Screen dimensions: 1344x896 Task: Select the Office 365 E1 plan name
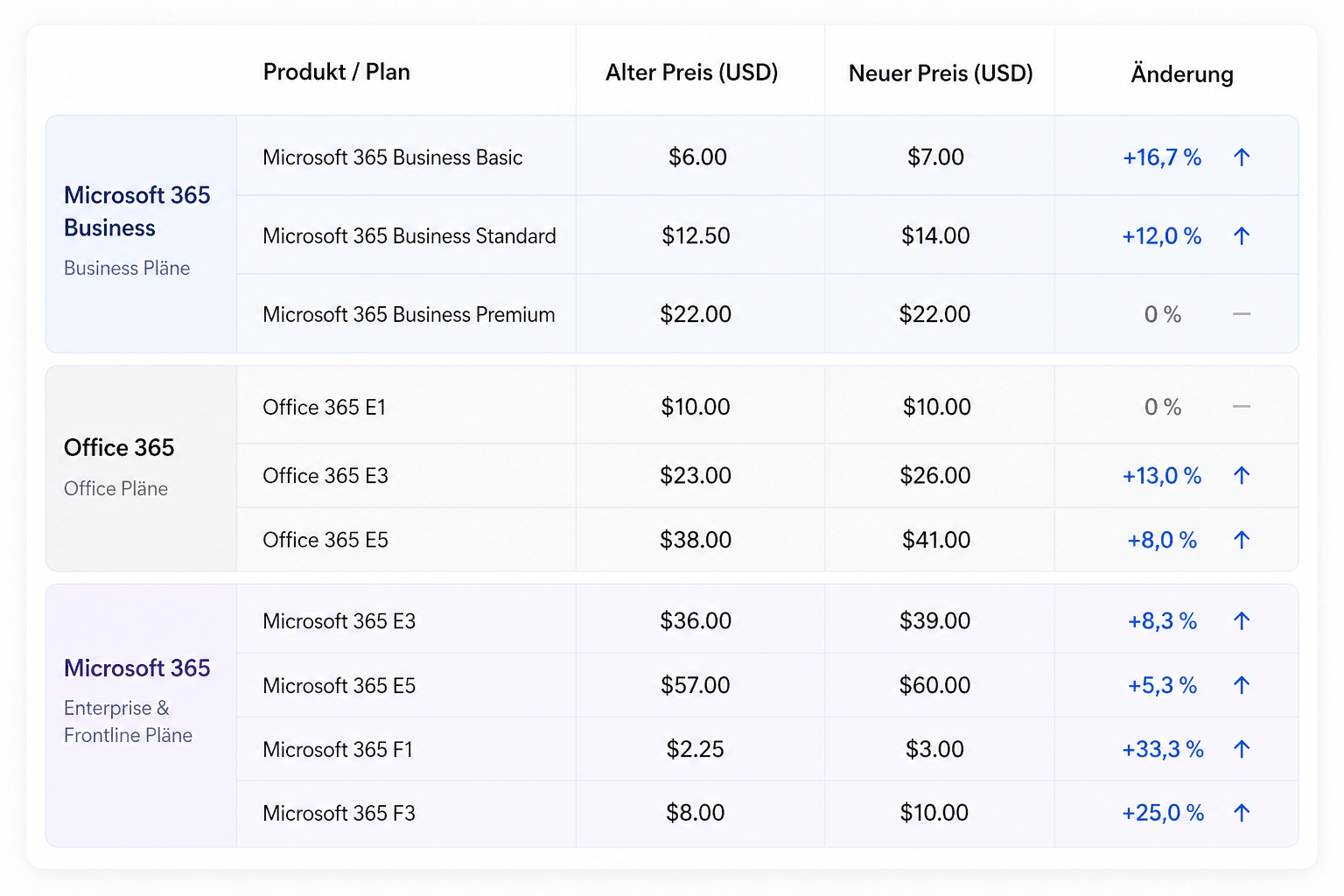pyautogui.click(x=324, y=407)
